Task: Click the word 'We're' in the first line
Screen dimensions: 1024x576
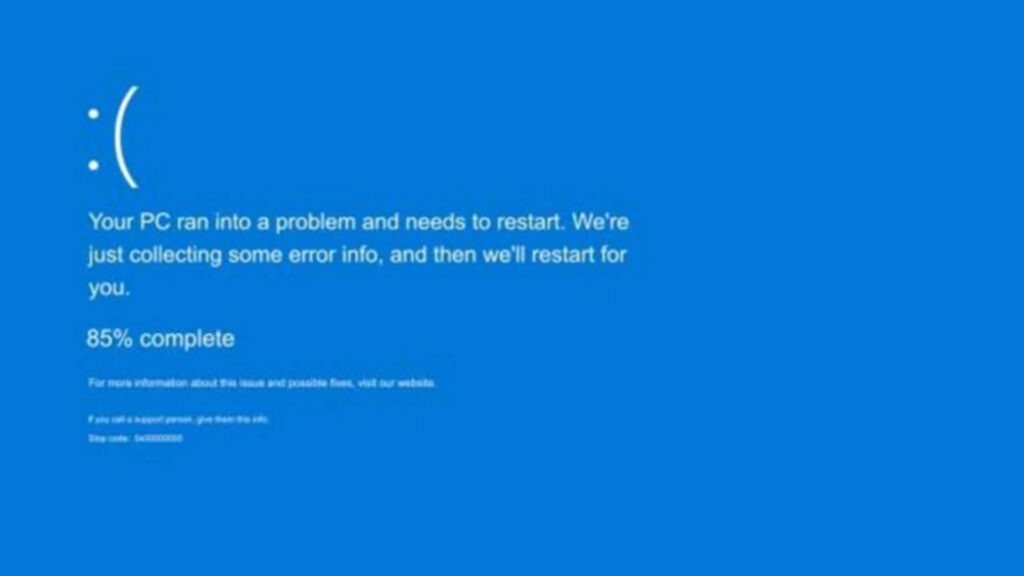Action: (x=601, y=222)
